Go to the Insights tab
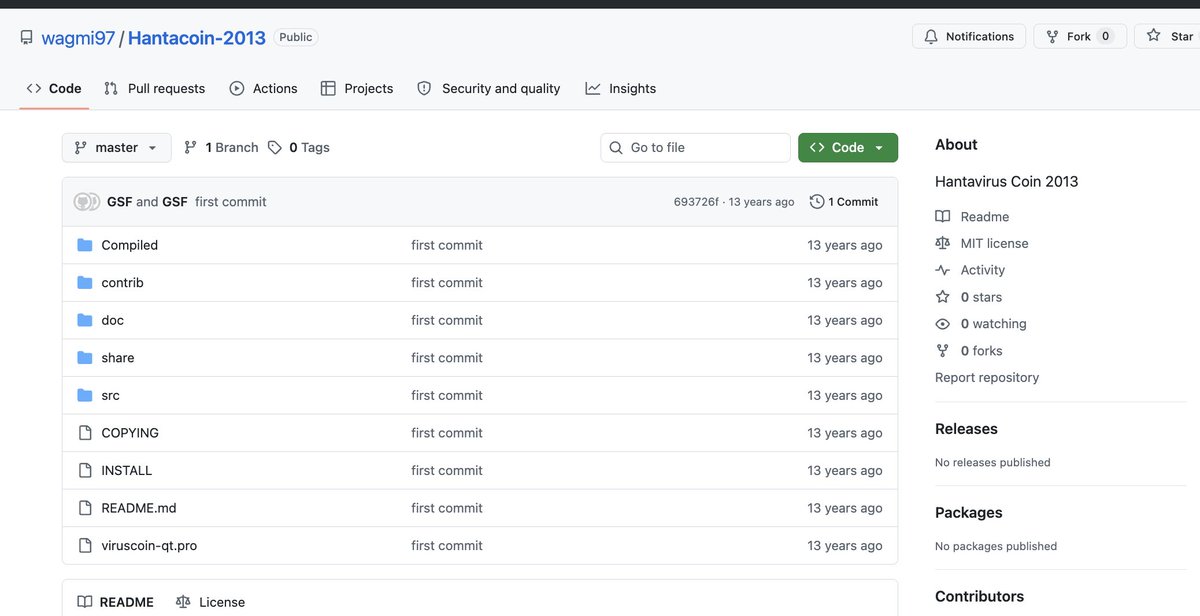This screenshot has height=616, width=1200. pos(621,88)
